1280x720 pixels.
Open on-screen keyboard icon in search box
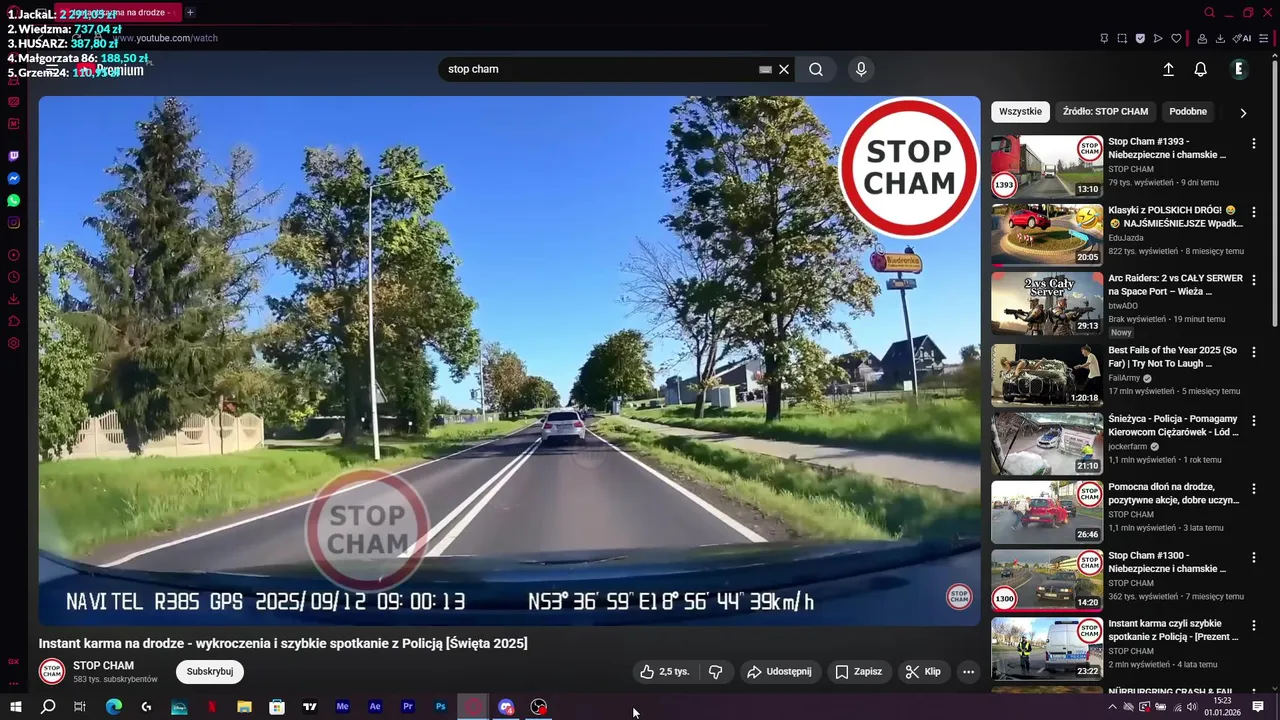[765, 69]
